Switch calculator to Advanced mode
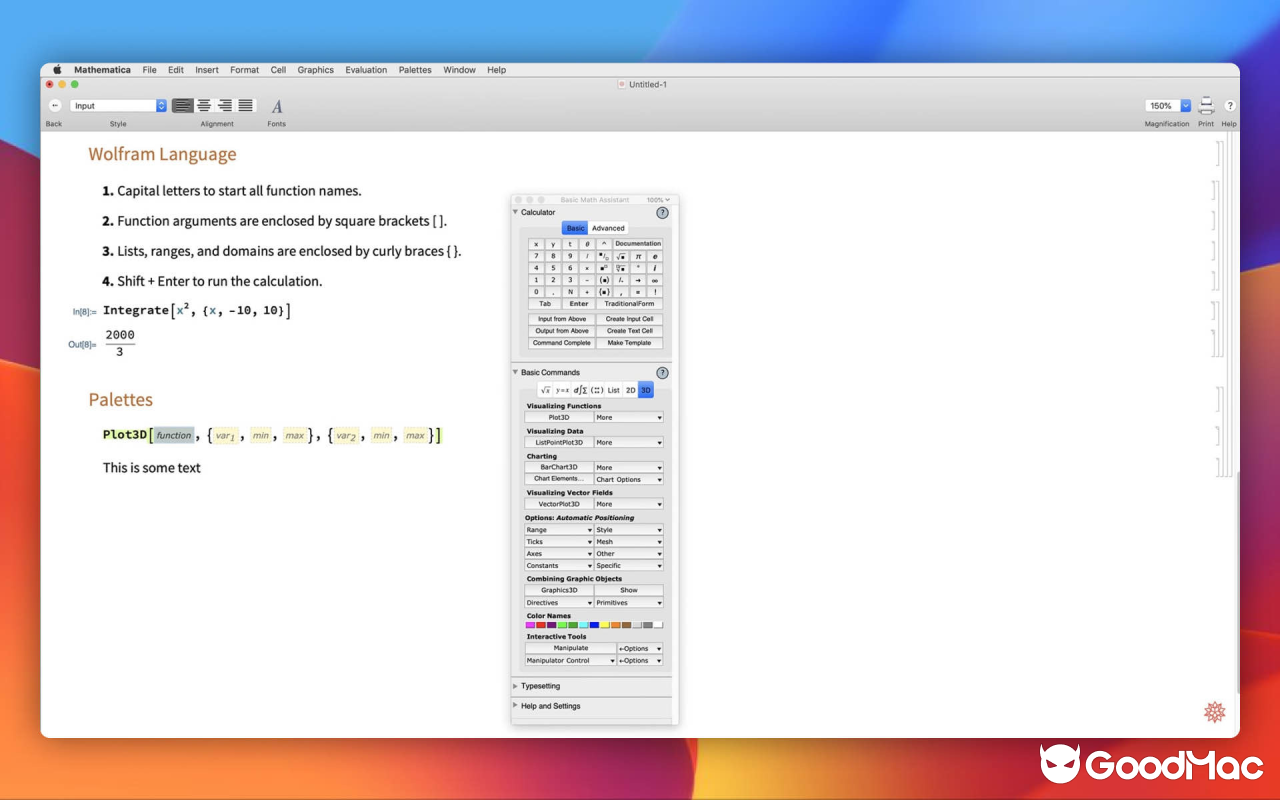The width and height of the screenshot is (1280, 800). 608,228
